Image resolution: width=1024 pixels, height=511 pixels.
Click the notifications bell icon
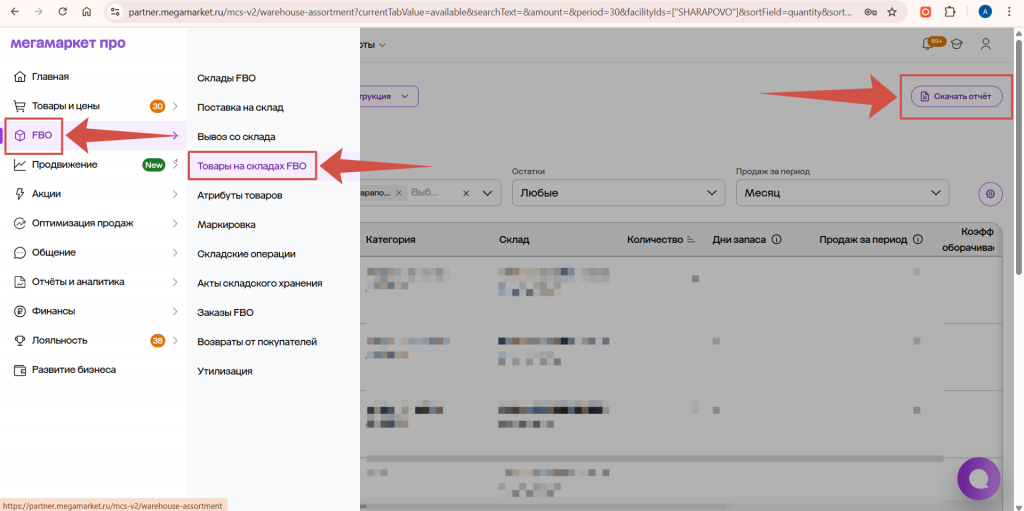point(928,45)
